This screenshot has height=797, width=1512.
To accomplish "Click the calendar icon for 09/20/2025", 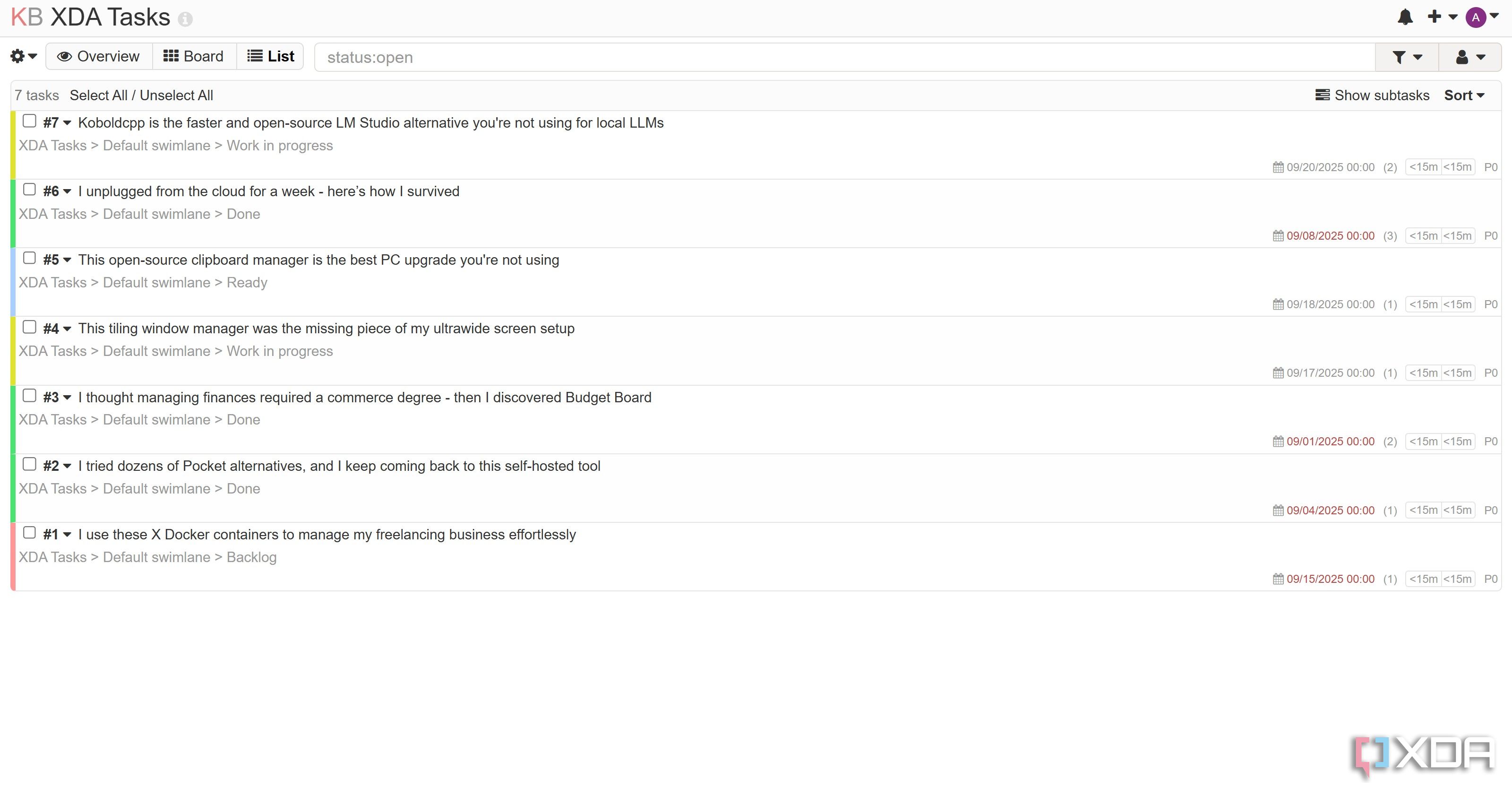I will coord(1278,167).
